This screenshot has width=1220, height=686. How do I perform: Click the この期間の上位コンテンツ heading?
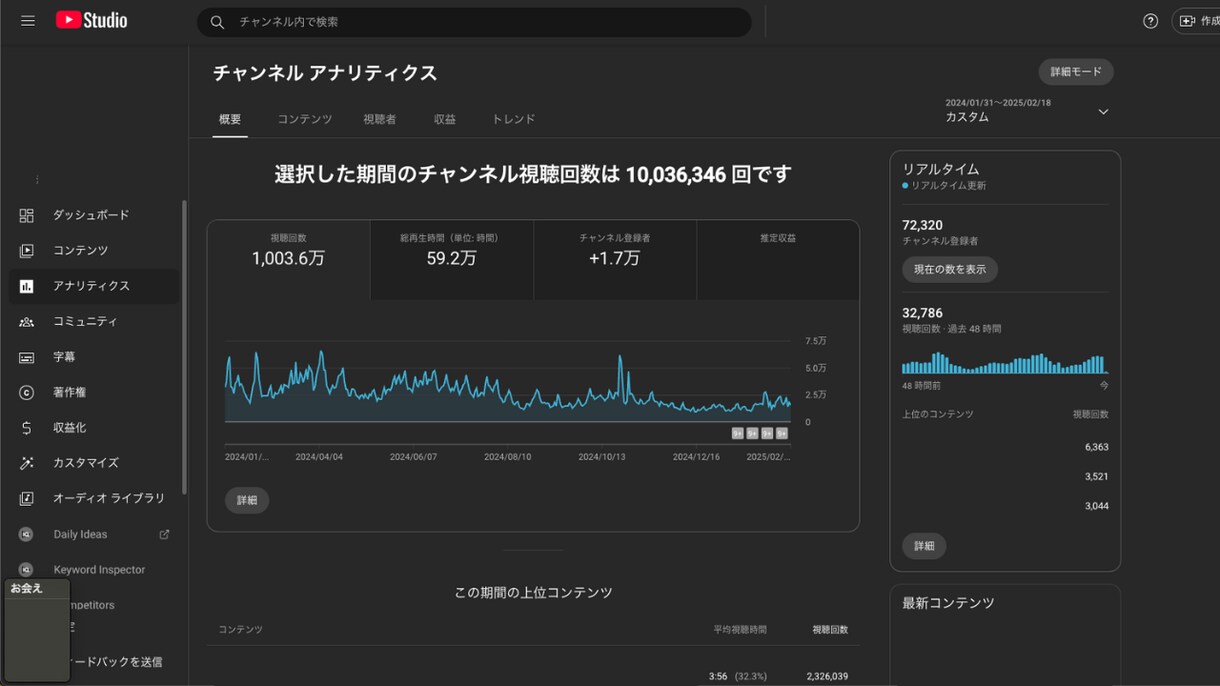point(533,592)
